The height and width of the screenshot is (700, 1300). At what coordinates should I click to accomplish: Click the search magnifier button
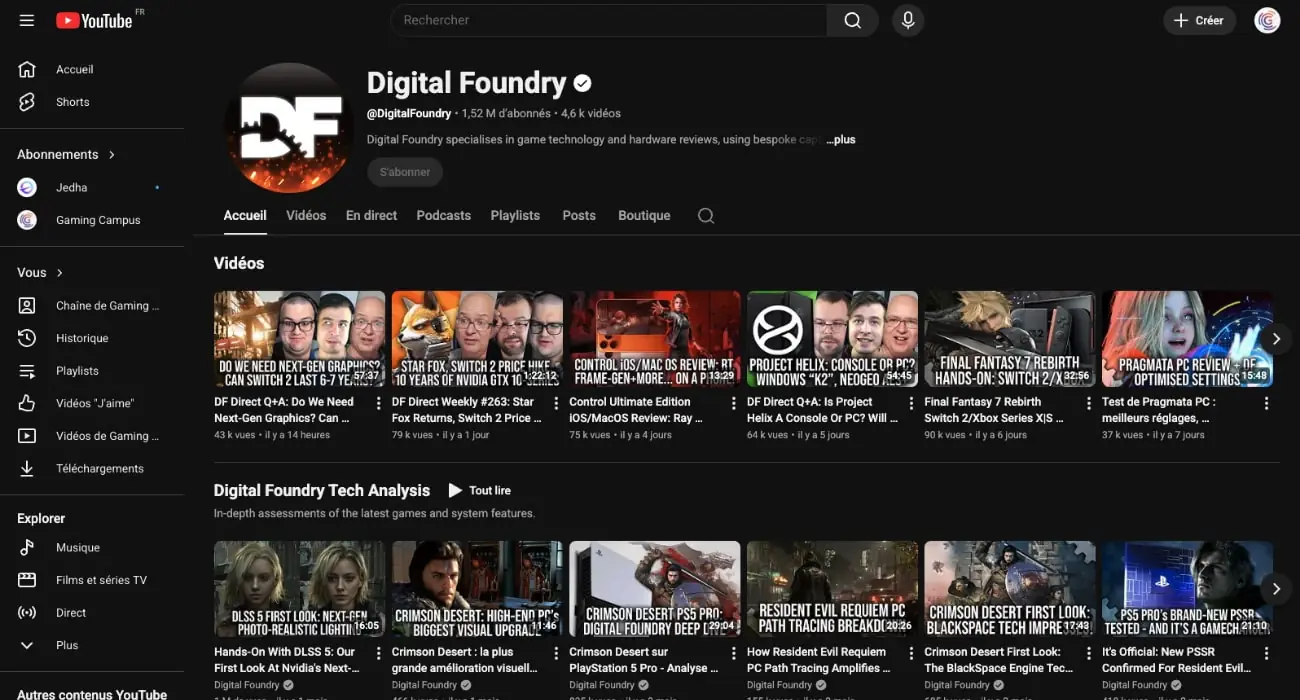pos(852,20)
